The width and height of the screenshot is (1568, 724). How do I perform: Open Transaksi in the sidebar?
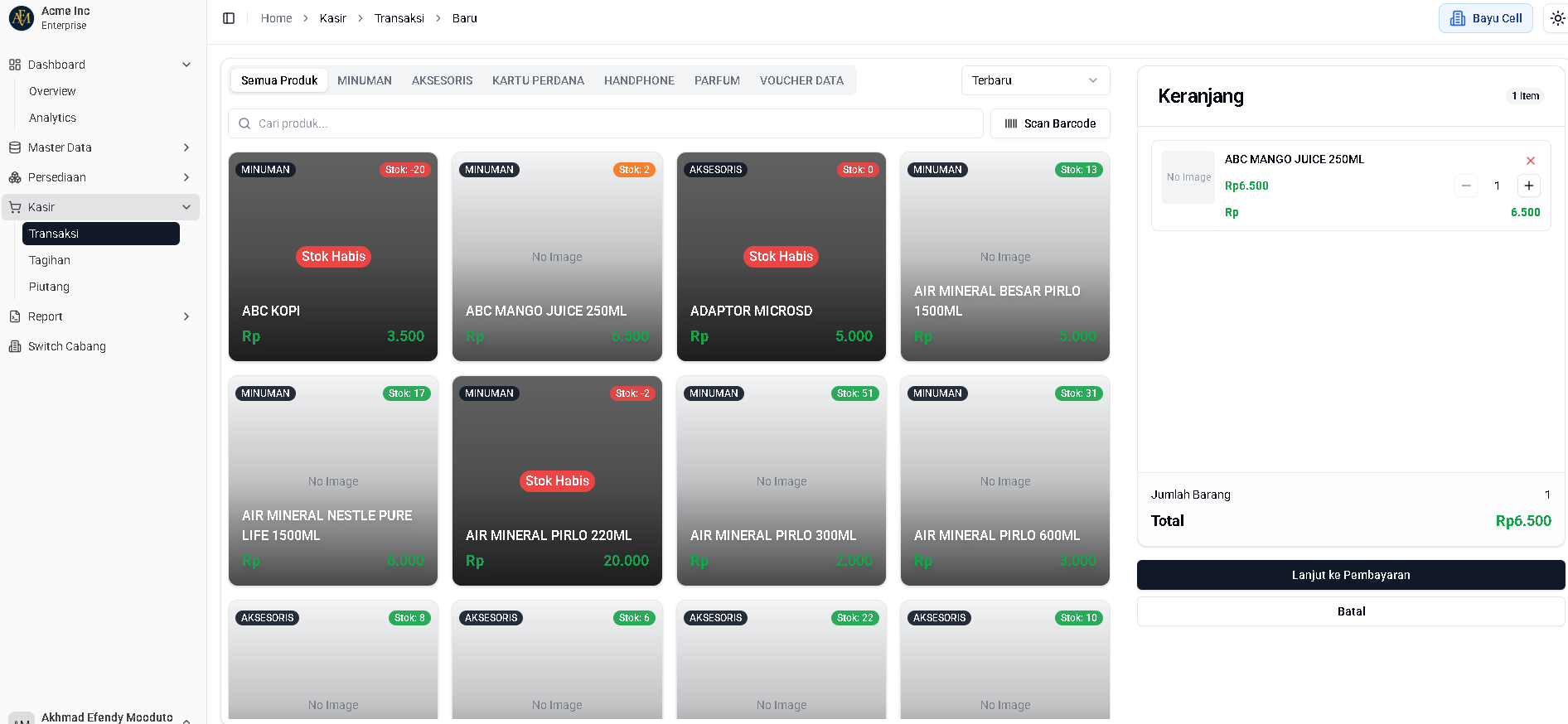coord(101,234)
